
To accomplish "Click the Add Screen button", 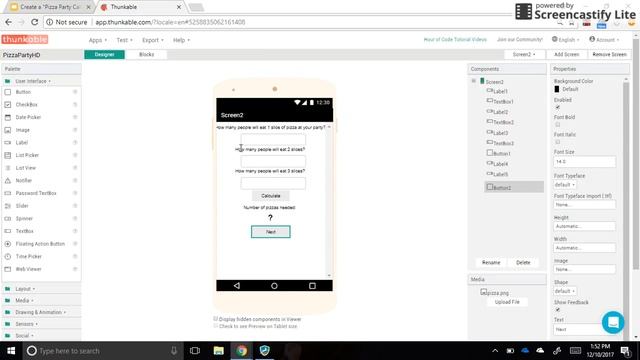I will [x=567, y=54].
